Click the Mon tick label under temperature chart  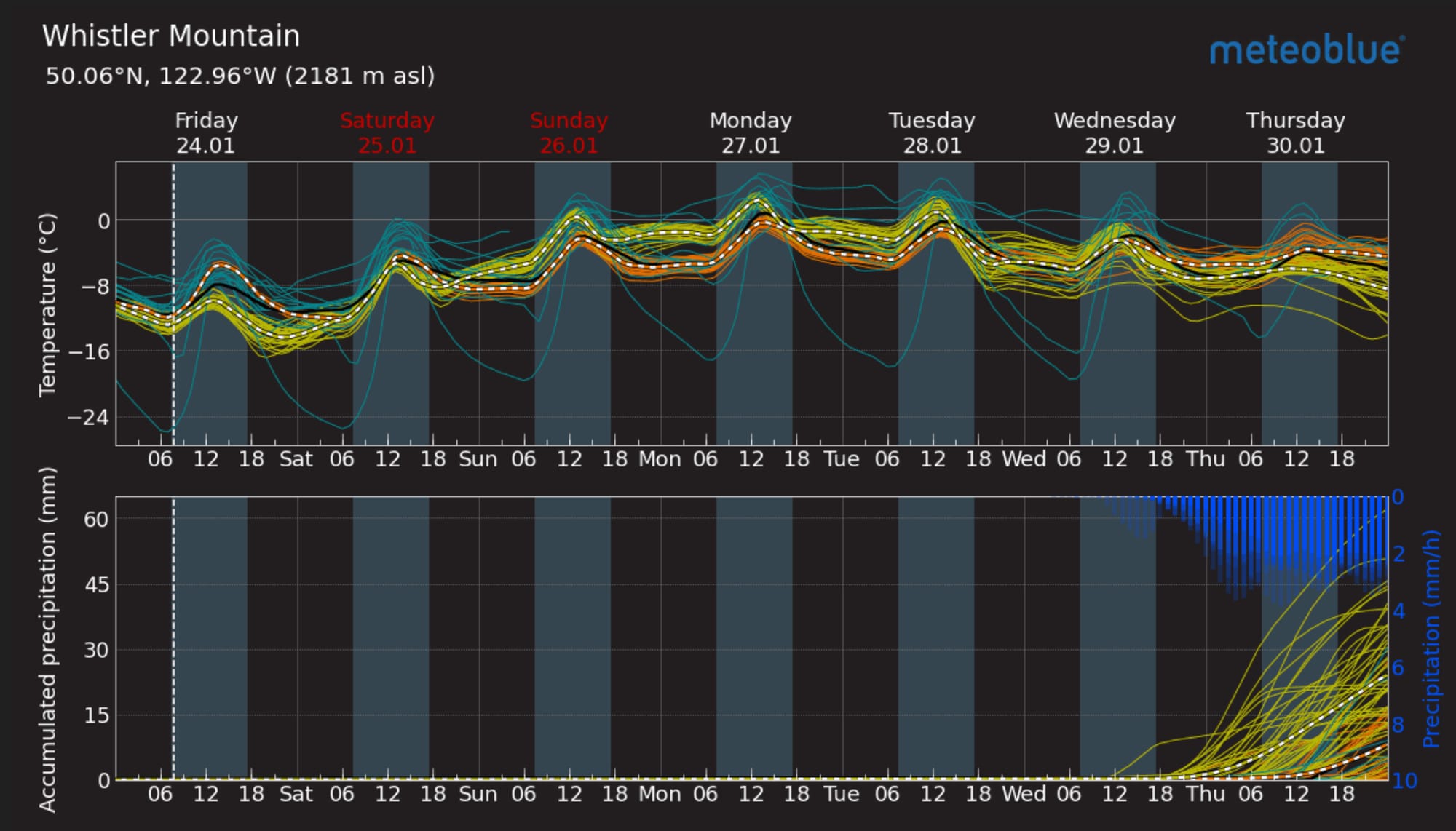660,459
